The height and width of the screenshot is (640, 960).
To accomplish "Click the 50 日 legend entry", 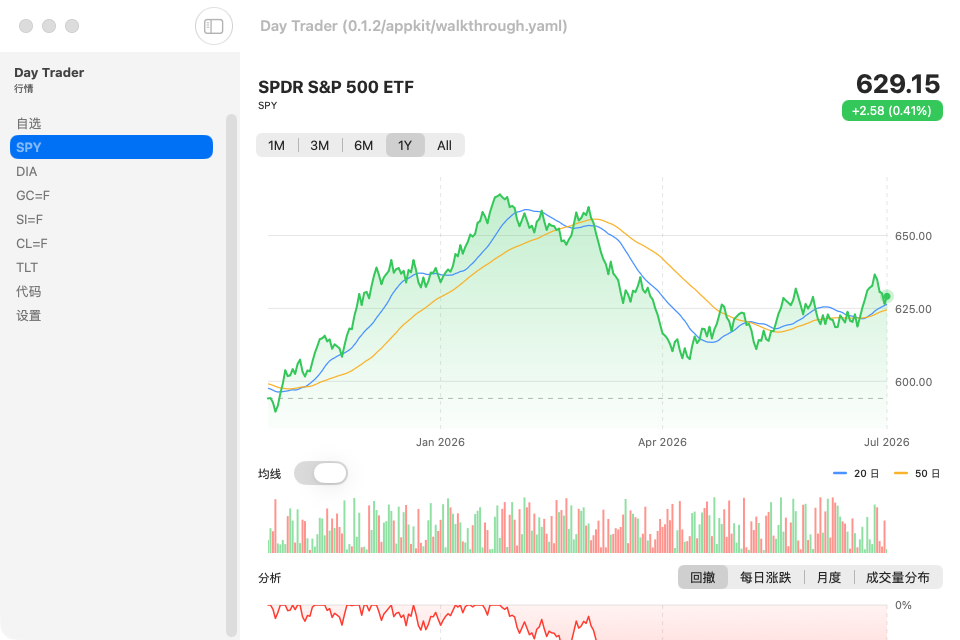I will (917, 473).
